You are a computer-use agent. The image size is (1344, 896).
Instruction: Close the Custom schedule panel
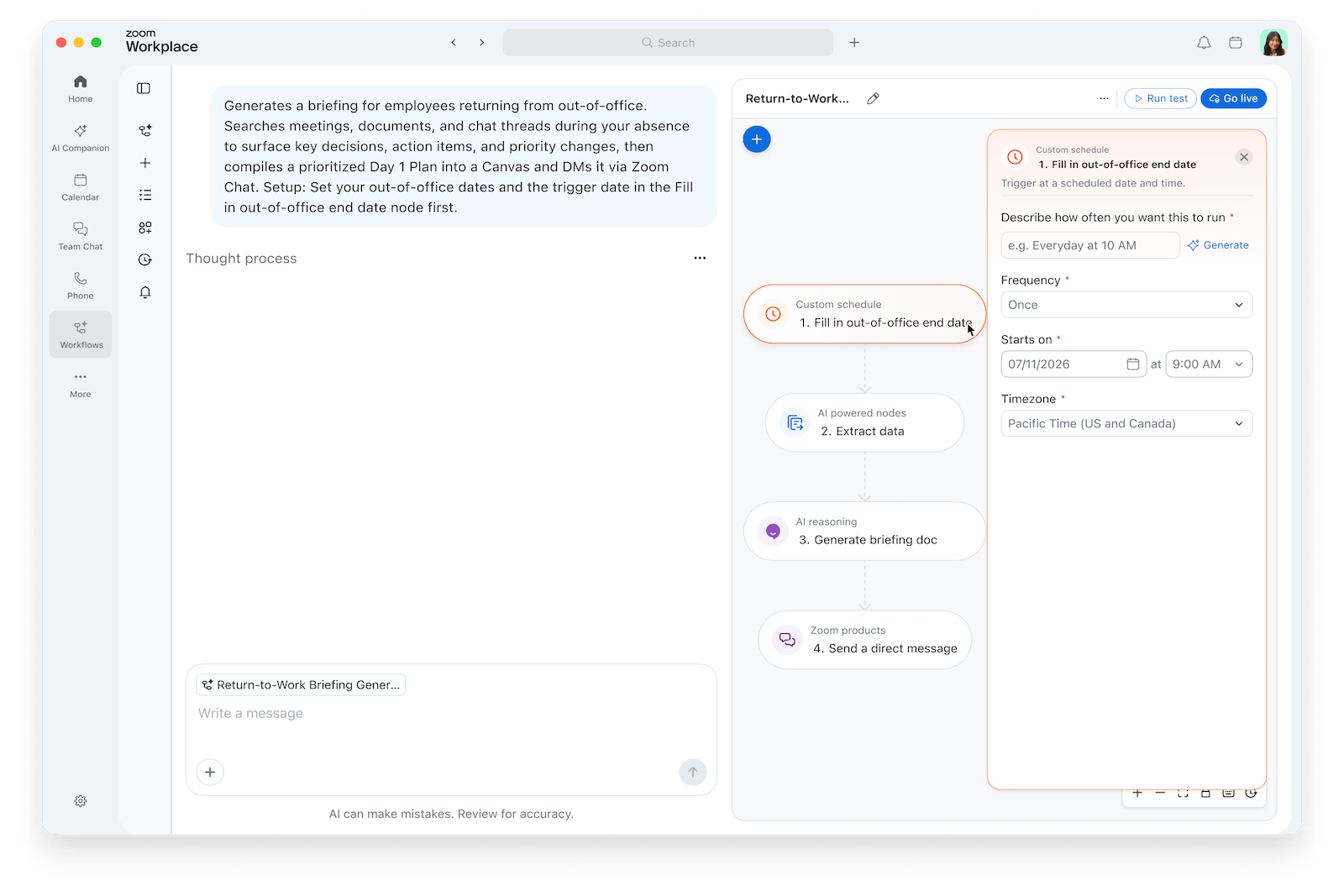(1244, 157)
